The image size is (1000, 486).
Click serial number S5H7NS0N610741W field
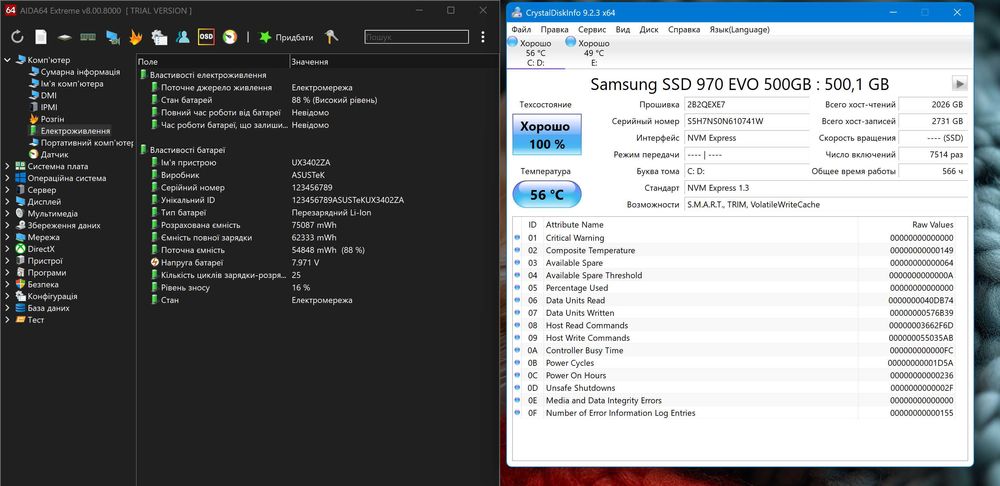[747, 121]
